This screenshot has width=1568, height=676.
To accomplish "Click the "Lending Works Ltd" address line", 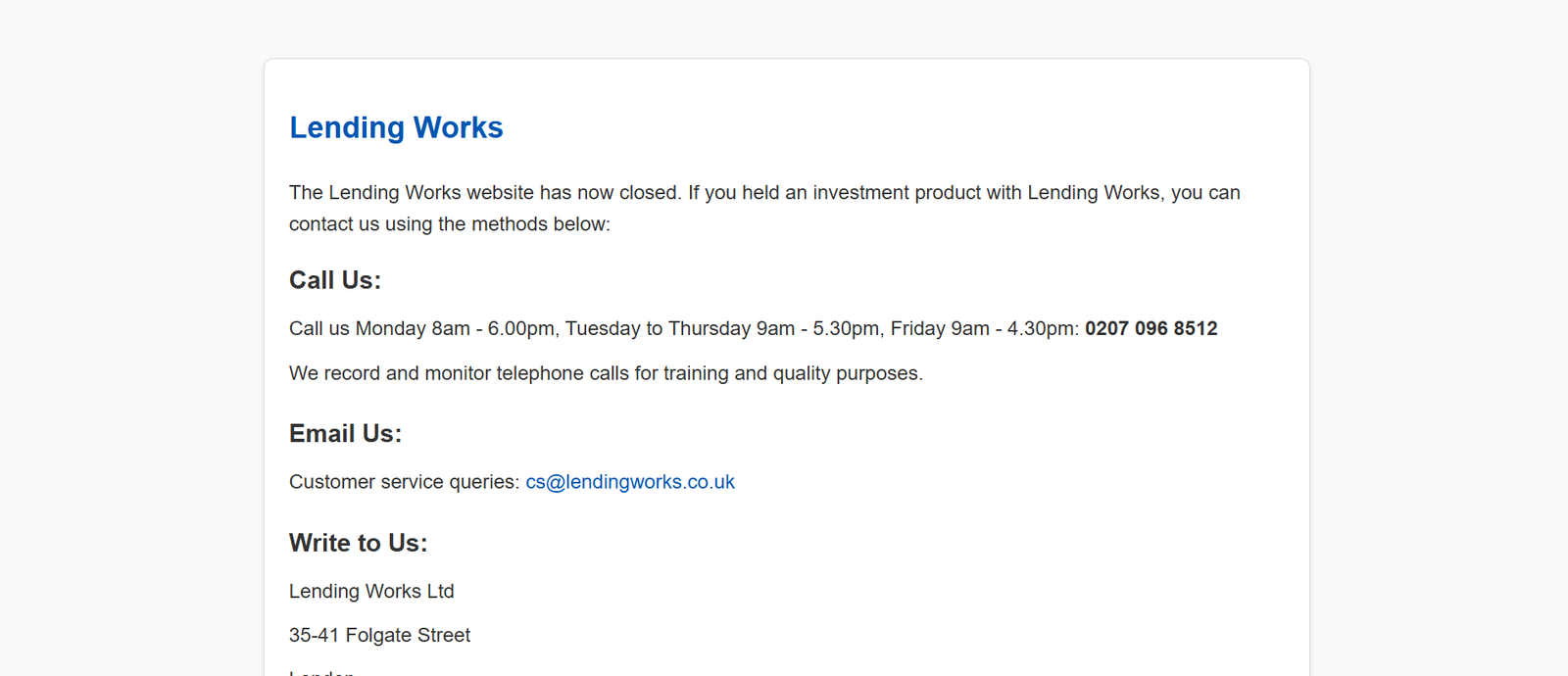I will tap(371, 592).
